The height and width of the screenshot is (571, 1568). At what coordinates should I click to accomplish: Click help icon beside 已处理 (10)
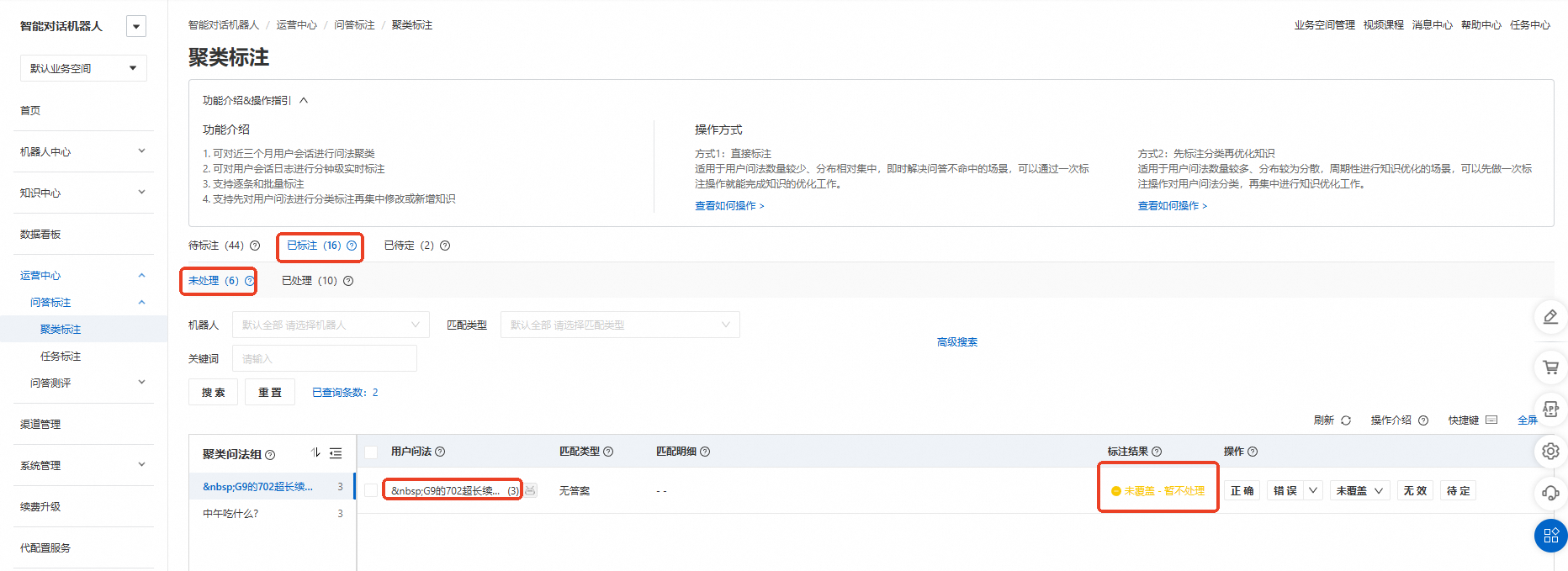(x=348, y=281)
